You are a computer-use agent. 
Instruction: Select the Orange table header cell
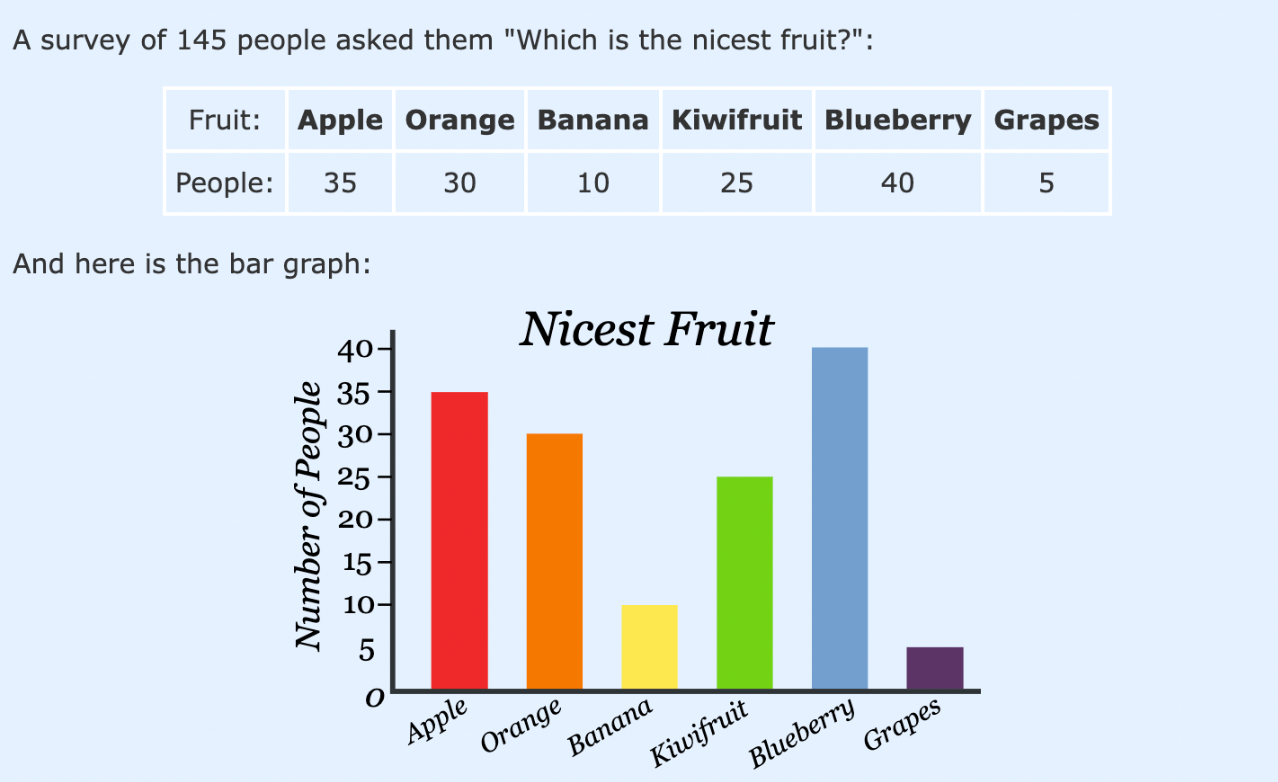pyautogui.click(x=460, y=120)
